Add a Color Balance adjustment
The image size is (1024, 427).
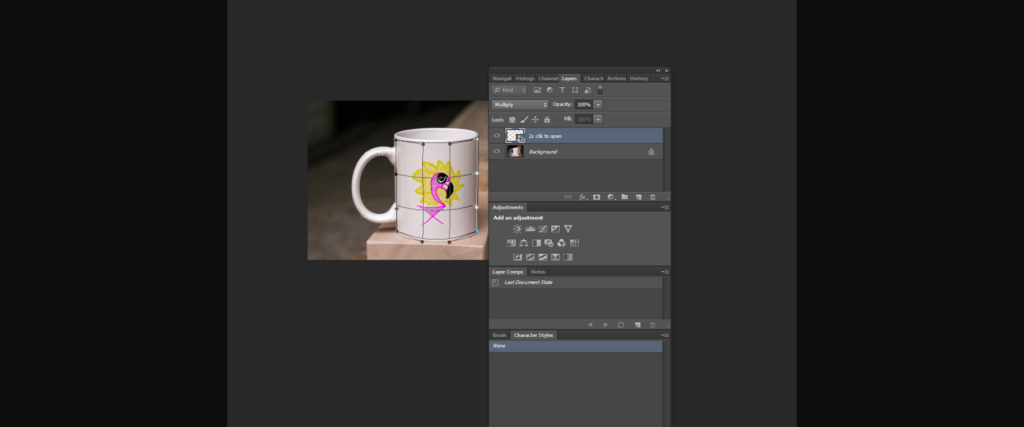524,243
